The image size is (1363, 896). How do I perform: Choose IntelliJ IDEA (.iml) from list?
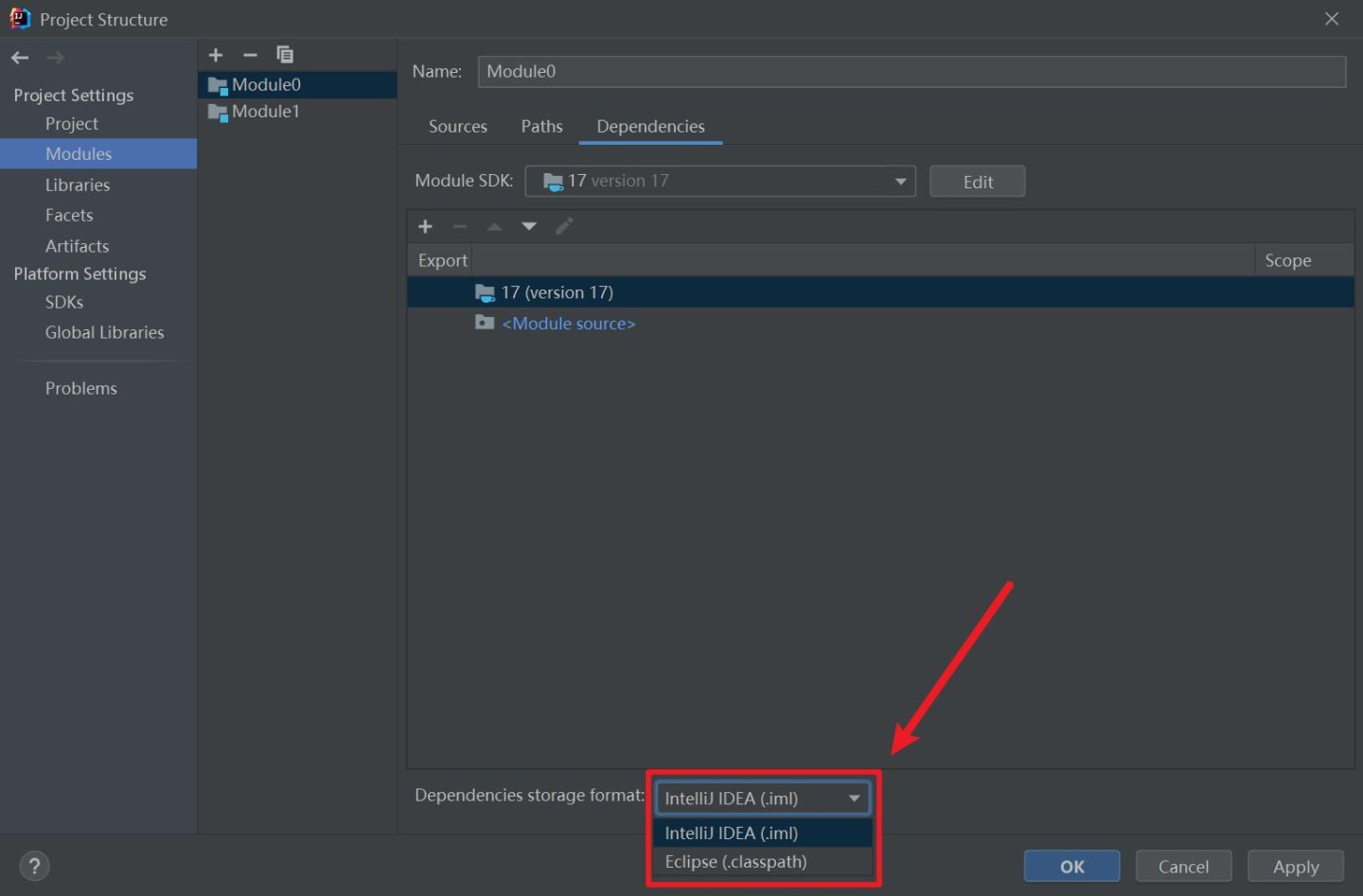(x=763, y=833)
